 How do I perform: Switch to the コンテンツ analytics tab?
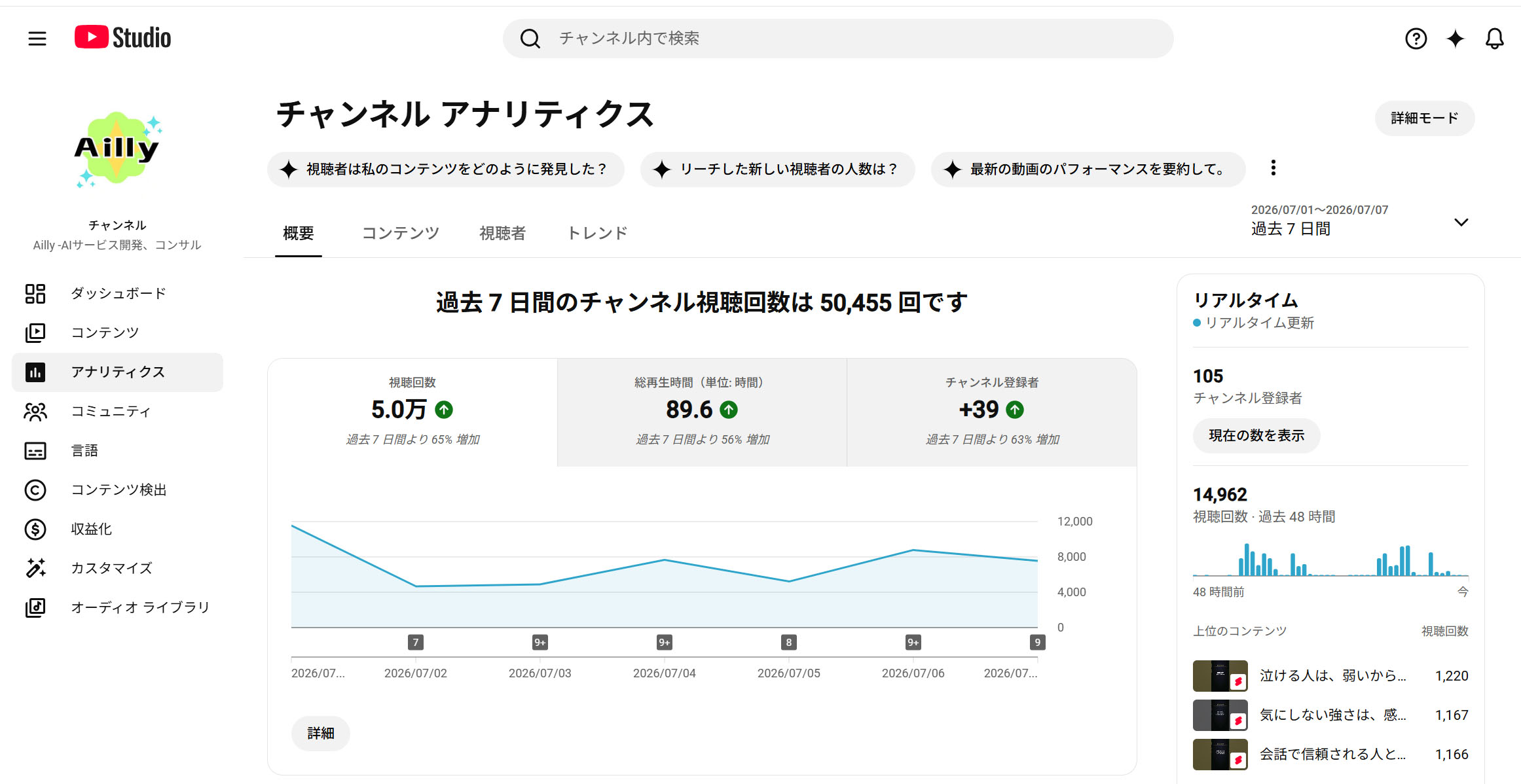[401, 234]
